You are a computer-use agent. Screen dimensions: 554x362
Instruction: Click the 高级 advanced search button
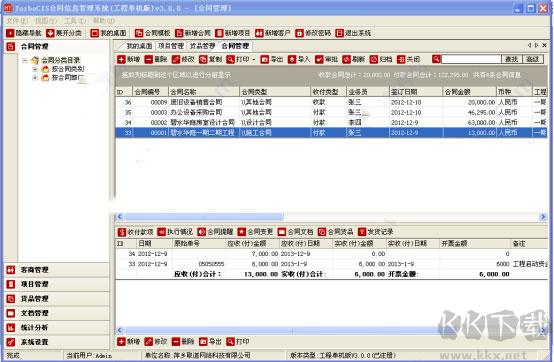[533, 59]
